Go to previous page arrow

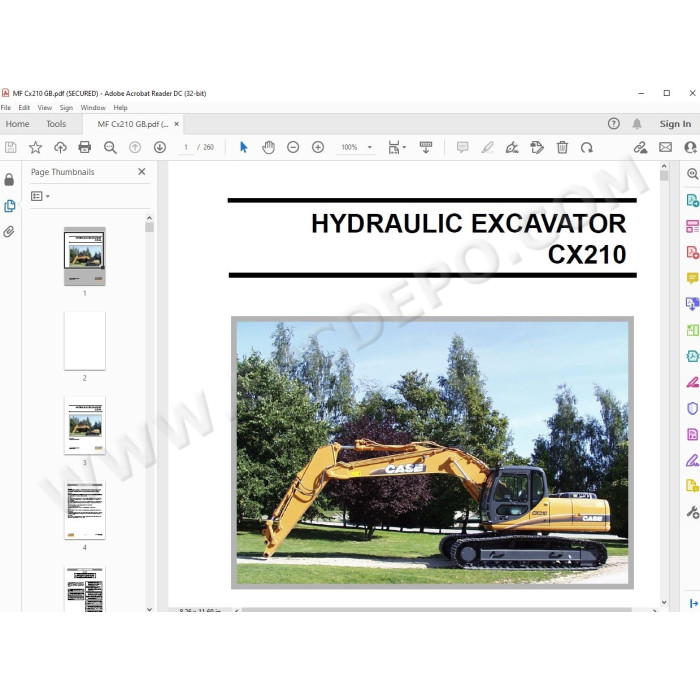click(135, 147)
